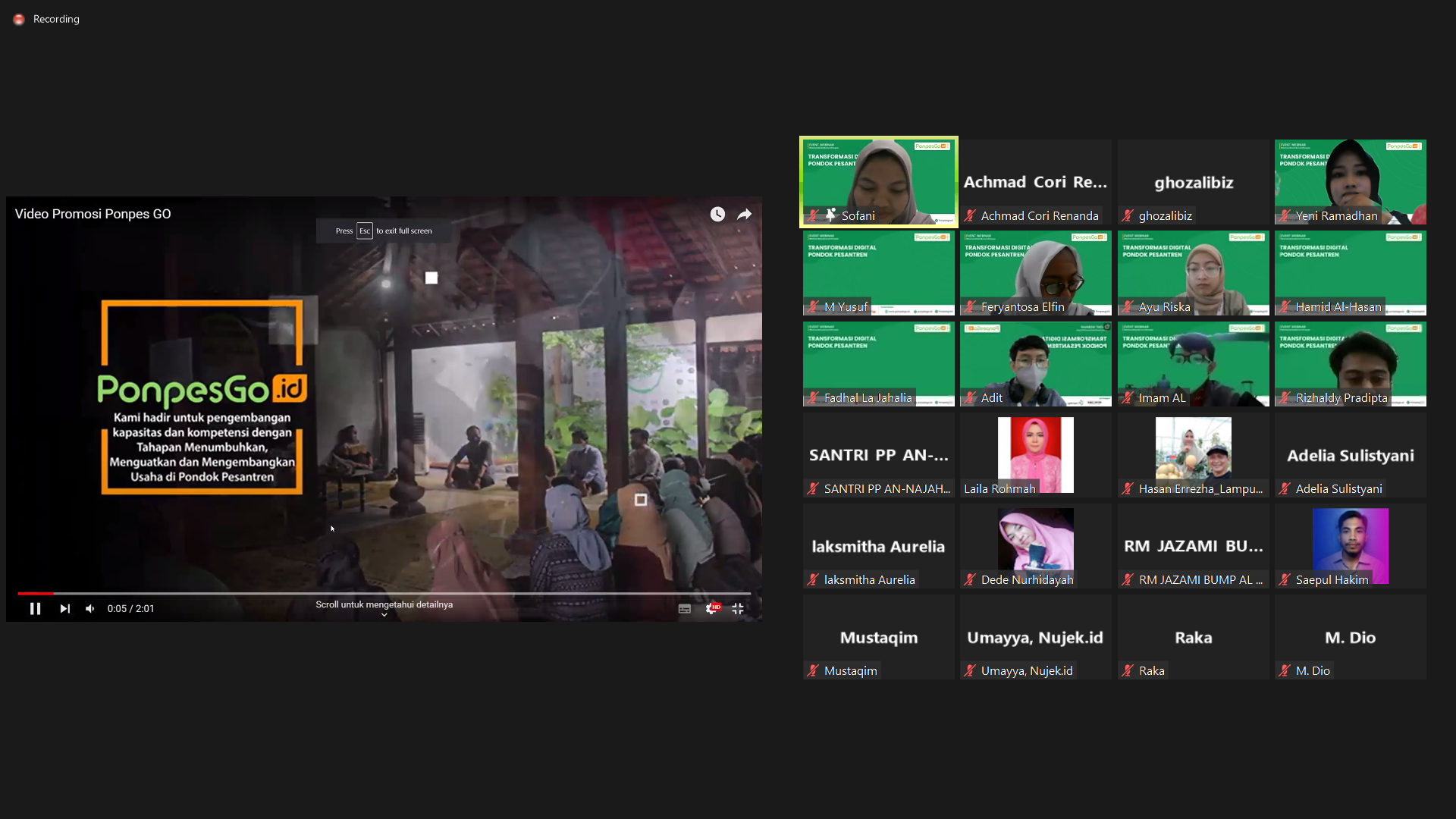1456x819 pixels.
Task: Select M Yusuf's participant tile
Action: [879, 273]
